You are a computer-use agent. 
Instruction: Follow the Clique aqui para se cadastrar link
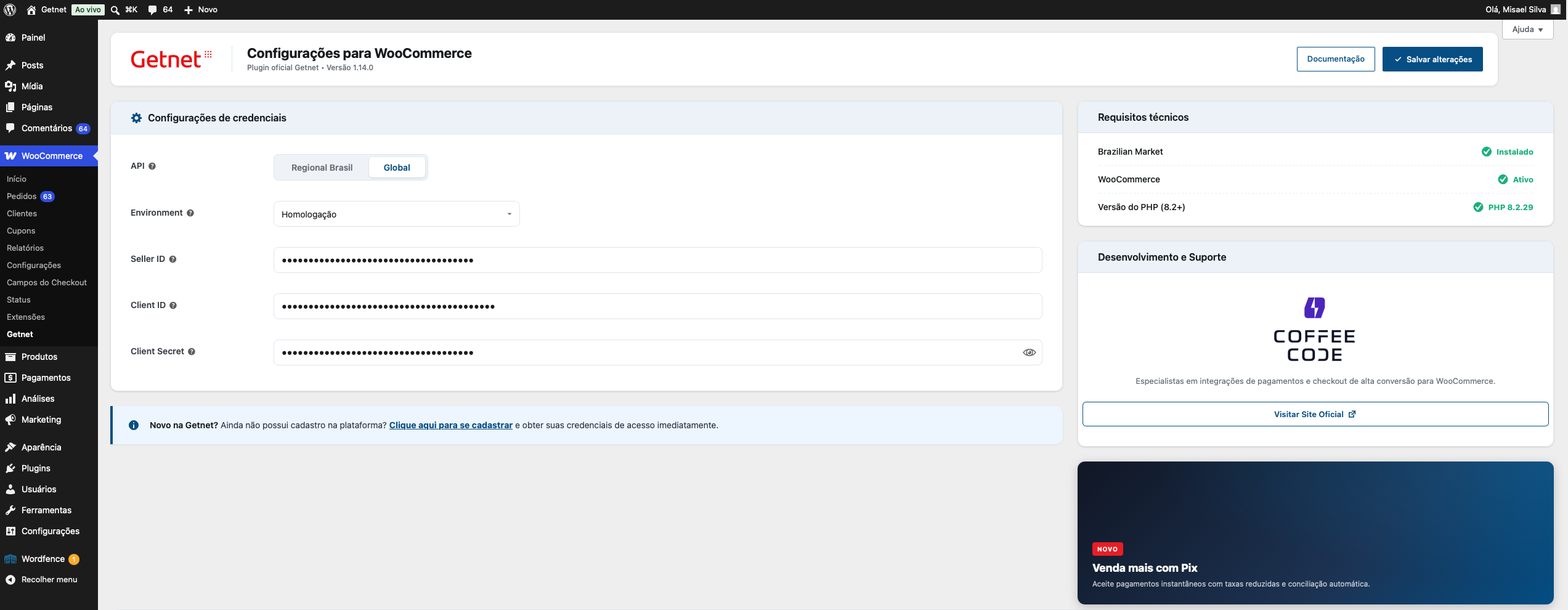pos(451,425)
